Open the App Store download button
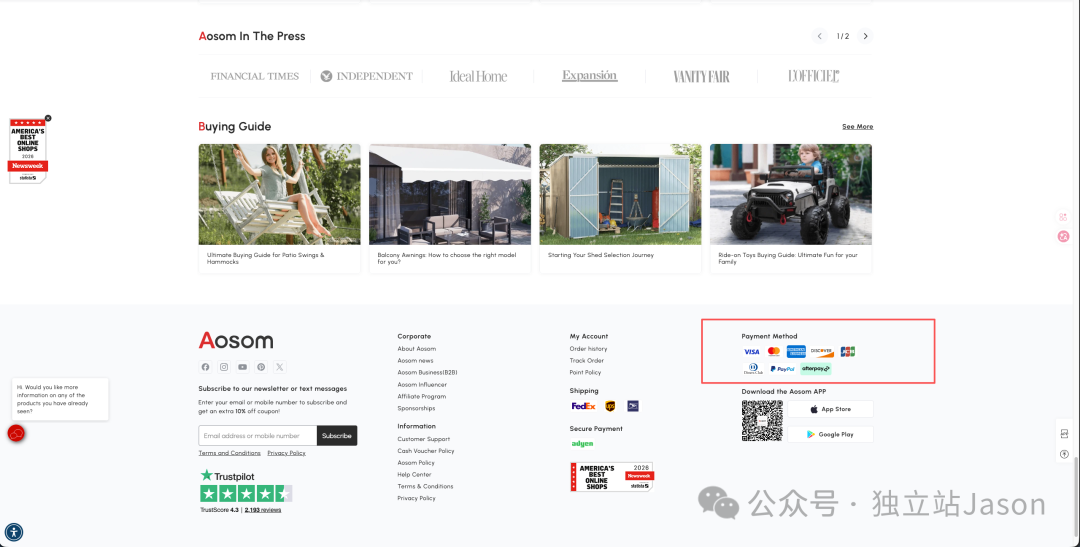 830,409
